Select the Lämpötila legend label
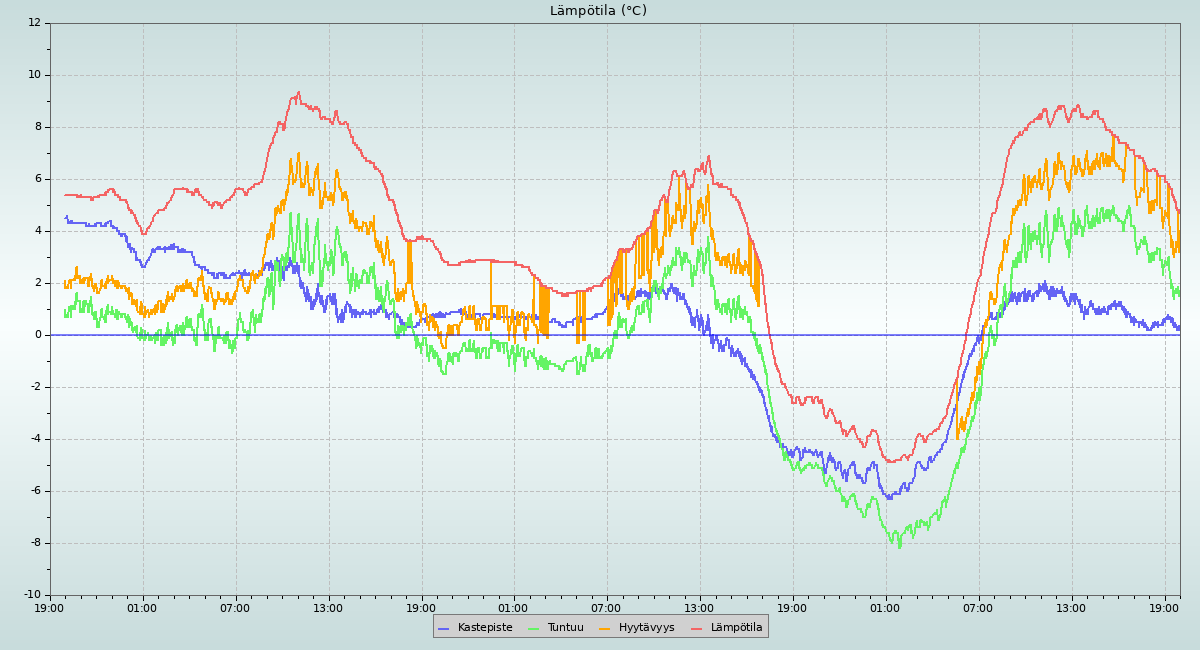Viewport: 1200px width, 650px height. [x=736, y=628]
